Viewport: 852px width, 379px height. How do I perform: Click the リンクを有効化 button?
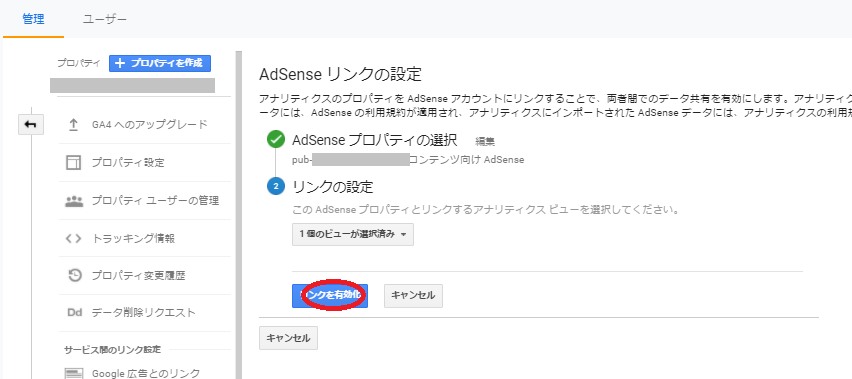click(x=330, y=295)
